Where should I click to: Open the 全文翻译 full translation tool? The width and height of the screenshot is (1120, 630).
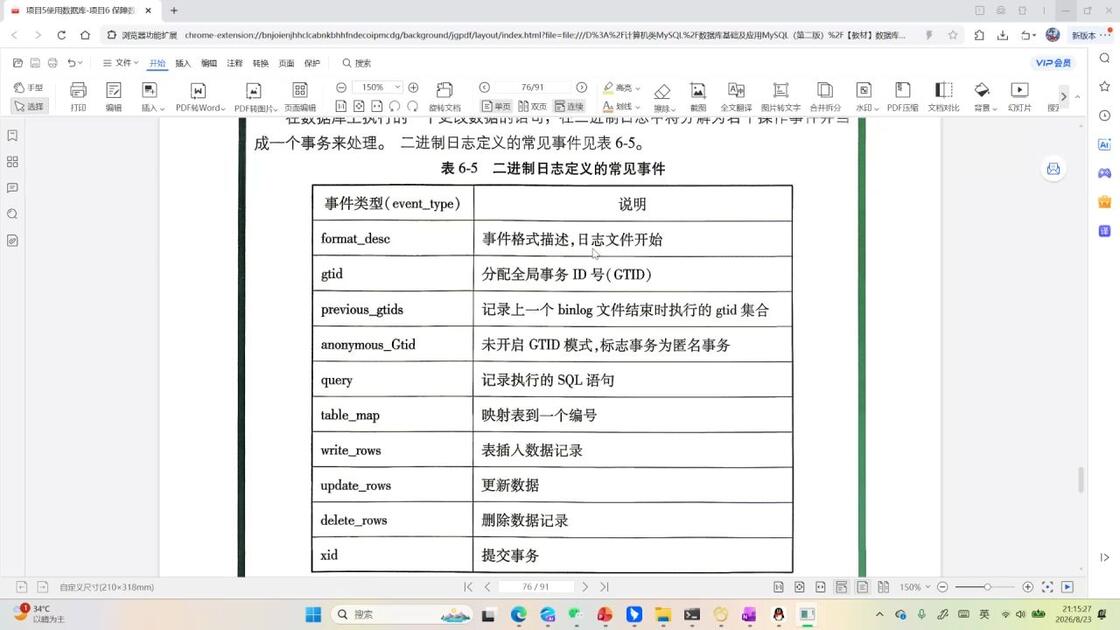[x=736, y=96]
